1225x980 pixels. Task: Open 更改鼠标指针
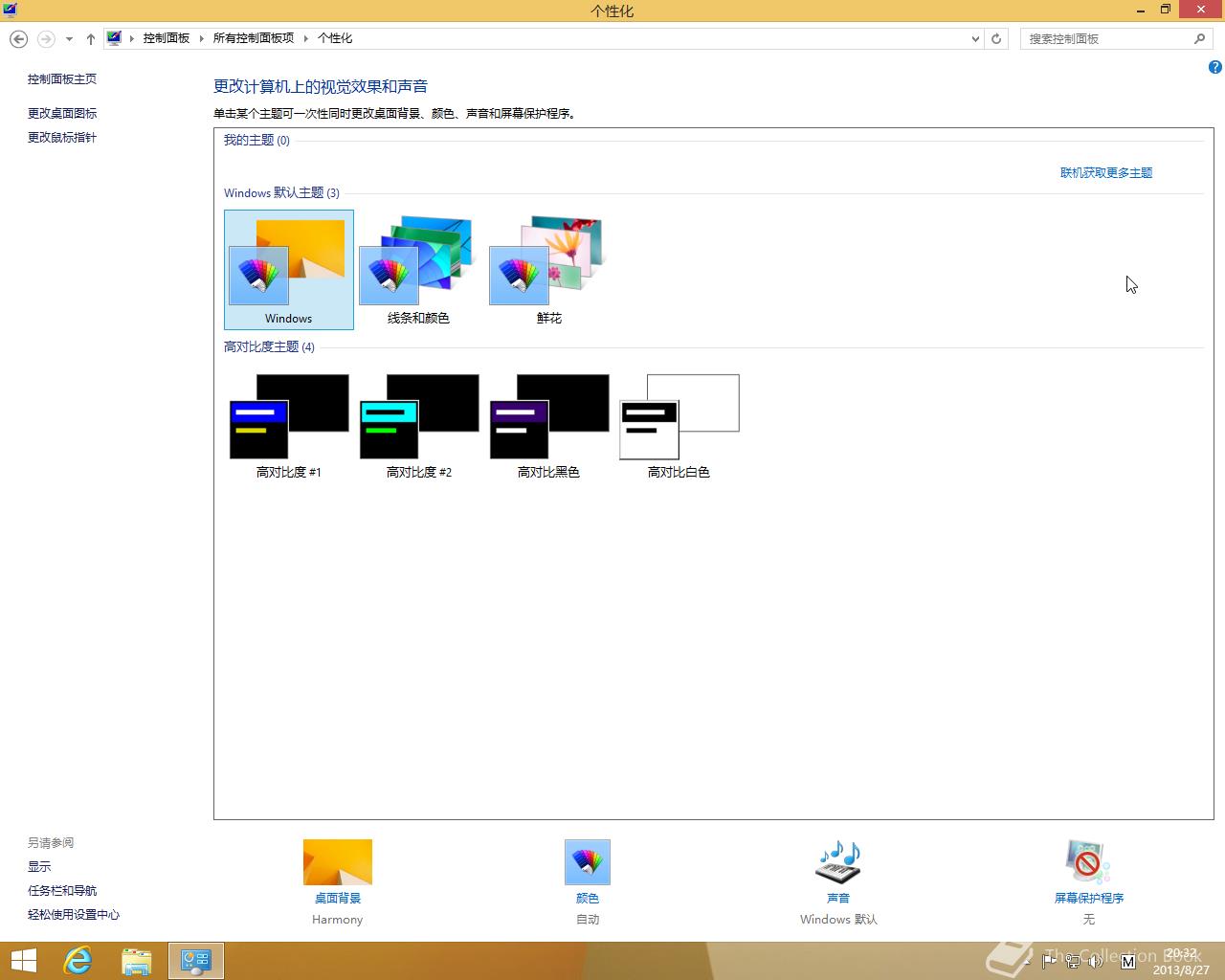[x=62, y=137]
